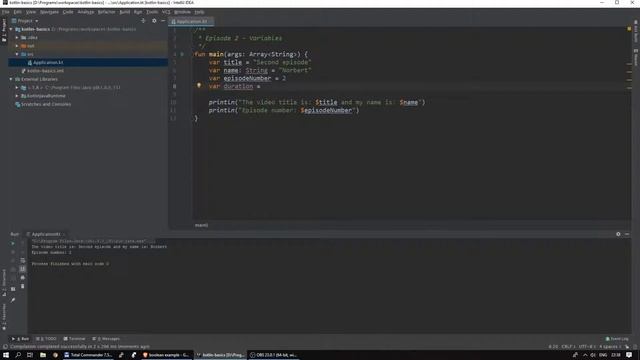
Task: Select the ApplicationKt run tab
Action: [x=46, y=234]
